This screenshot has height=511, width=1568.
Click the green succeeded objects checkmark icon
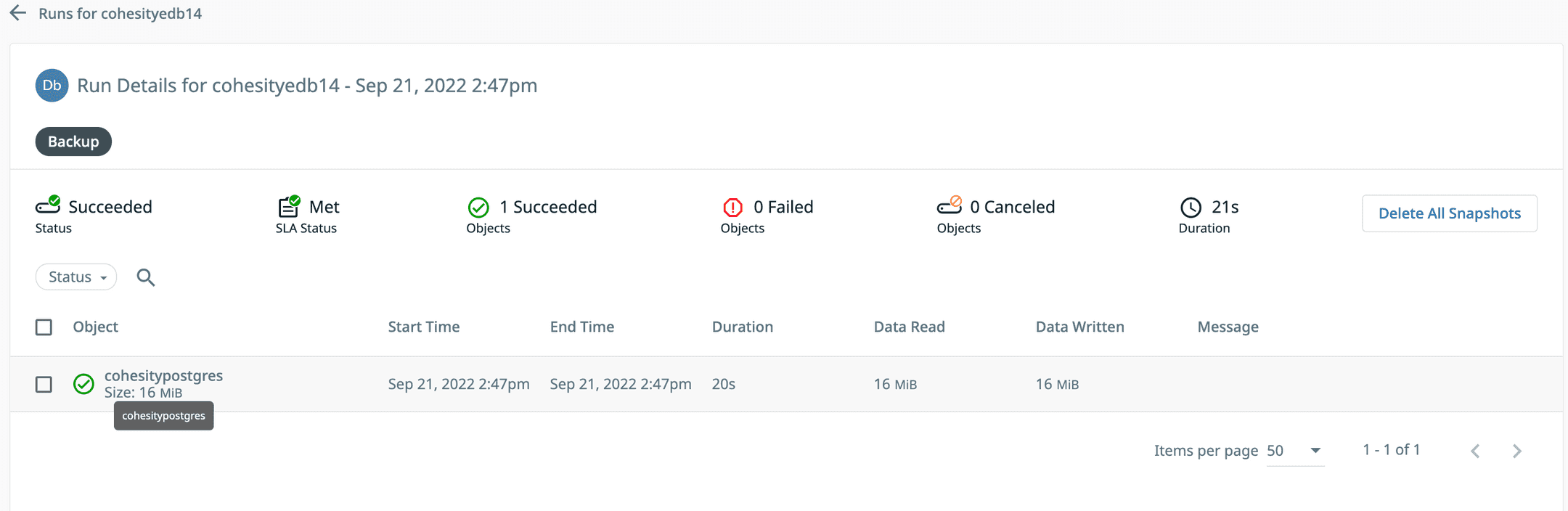478,208
